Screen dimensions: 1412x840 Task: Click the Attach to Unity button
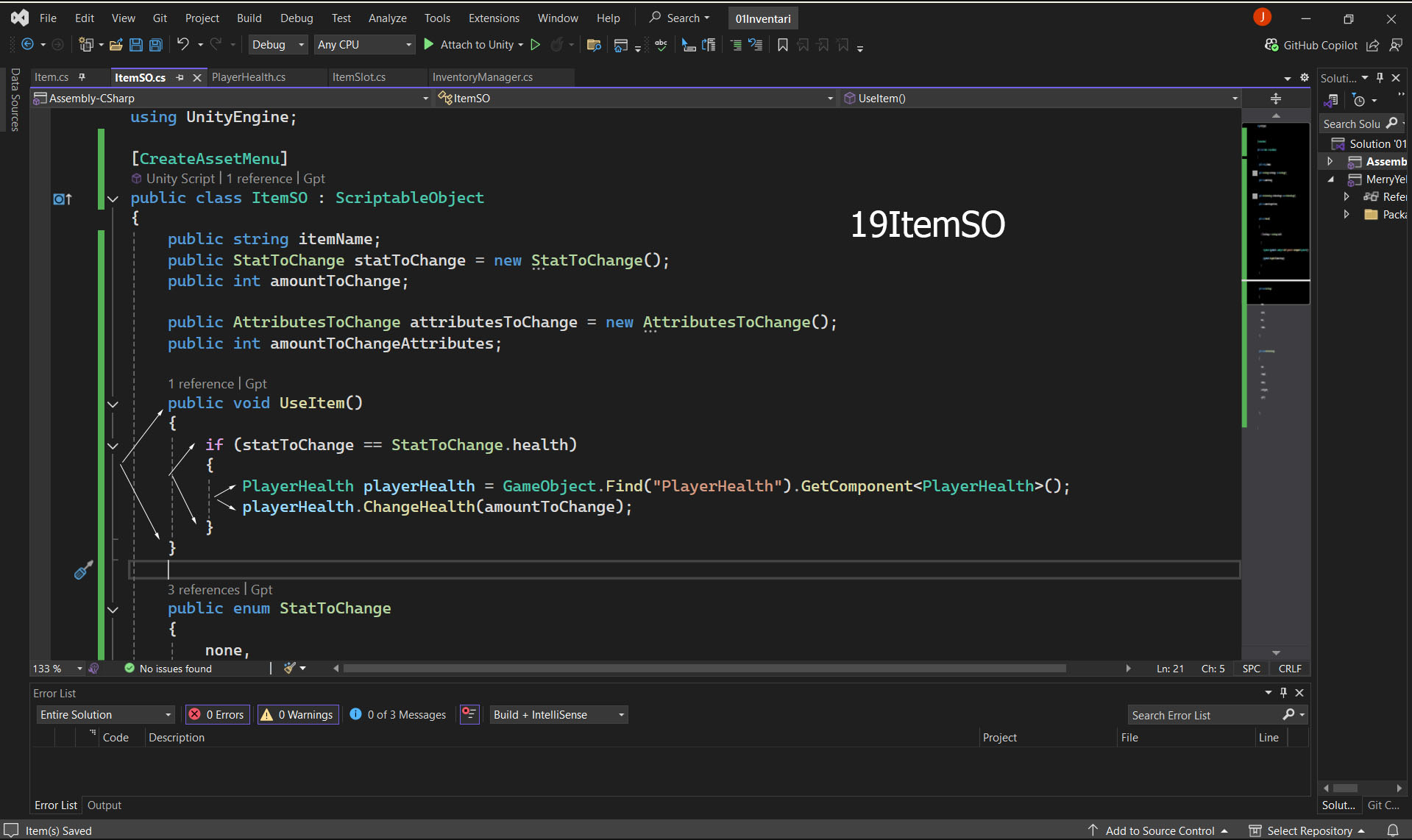(x=474, y=45)
